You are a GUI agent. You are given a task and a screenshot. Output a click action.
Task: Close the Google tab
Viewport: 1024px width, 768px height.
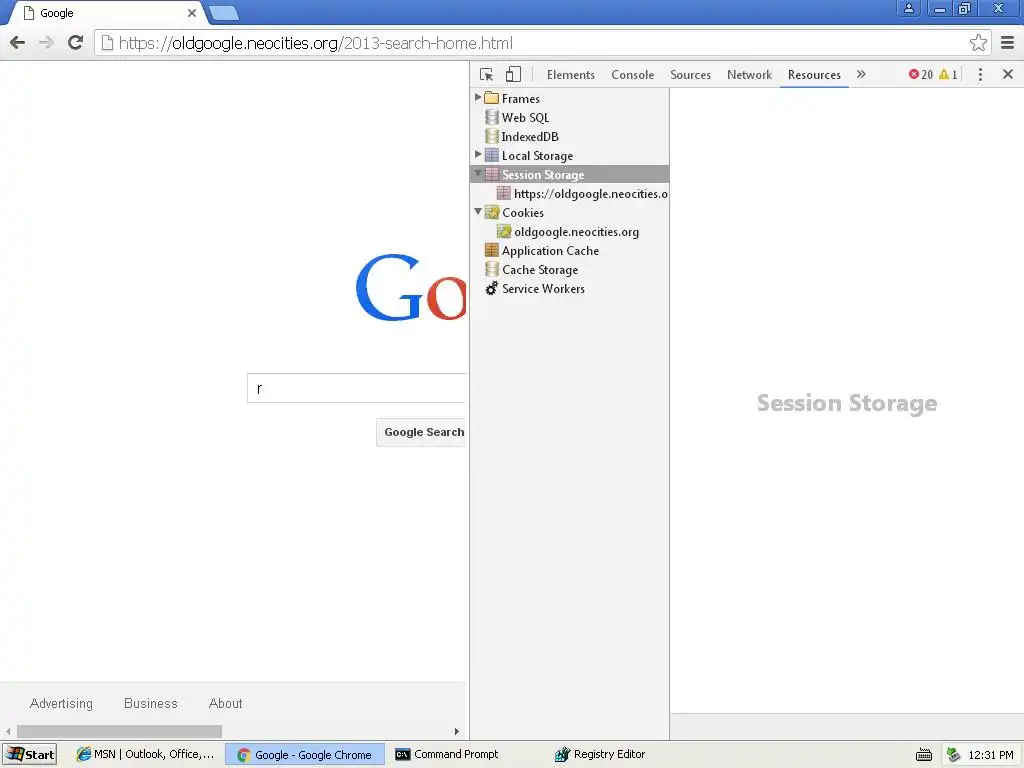click(x=191, y=13)
